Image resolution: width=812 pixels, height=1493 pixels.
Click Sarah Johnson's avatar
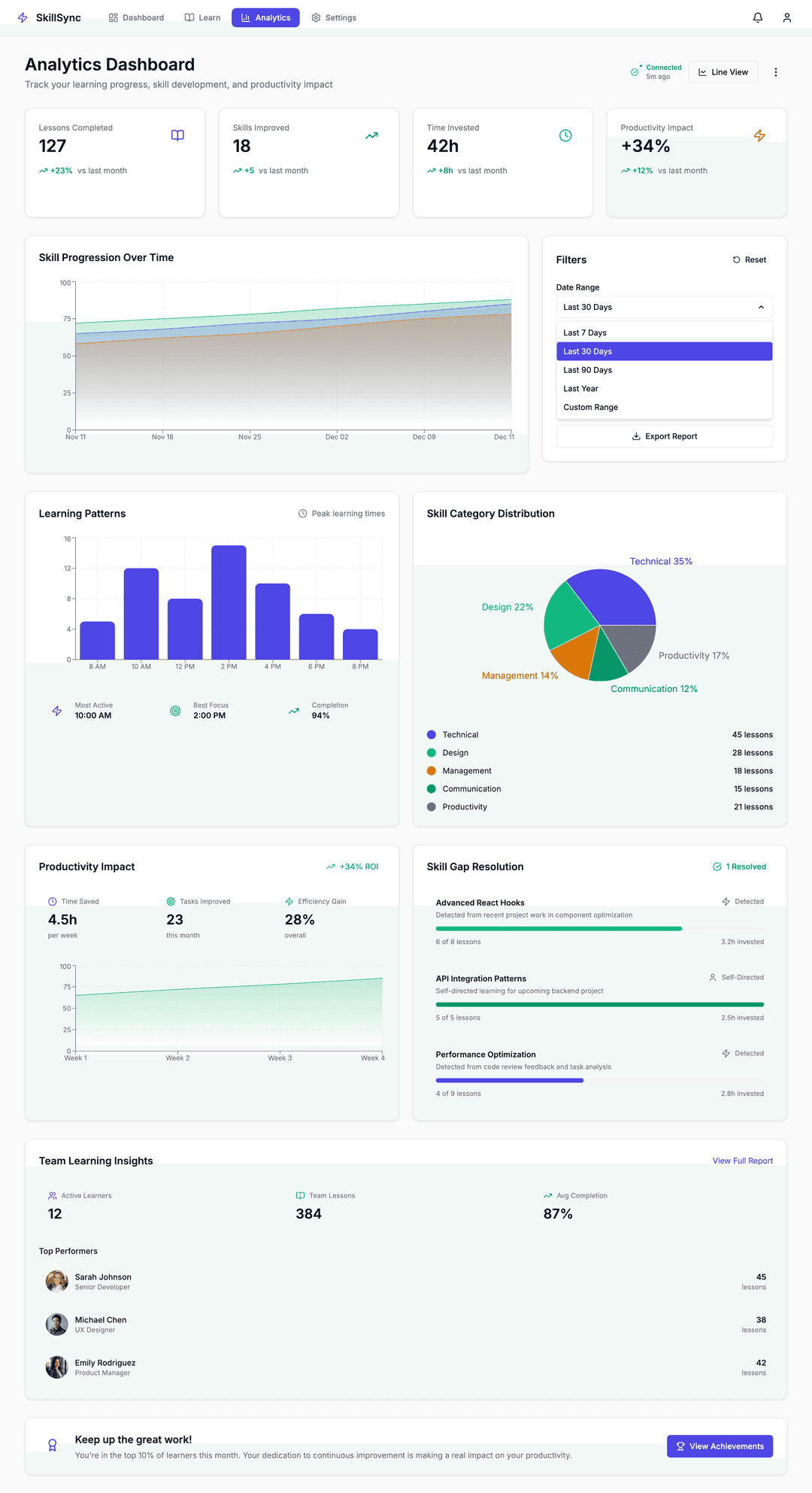click(56, 1282)
